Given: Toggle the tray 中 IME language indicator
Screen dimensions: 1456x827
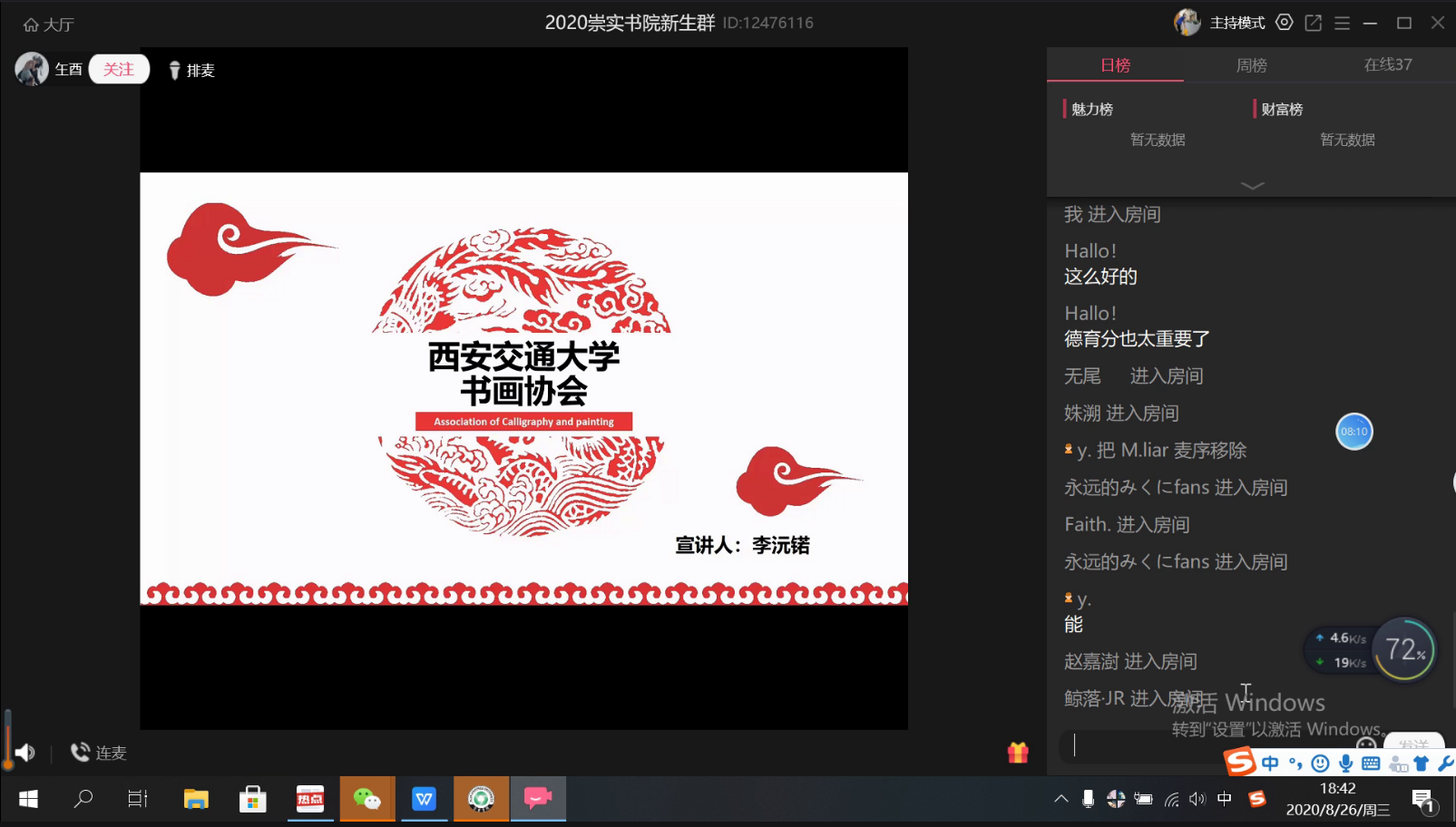Looking at the screenshot, I should [1225, 799].
